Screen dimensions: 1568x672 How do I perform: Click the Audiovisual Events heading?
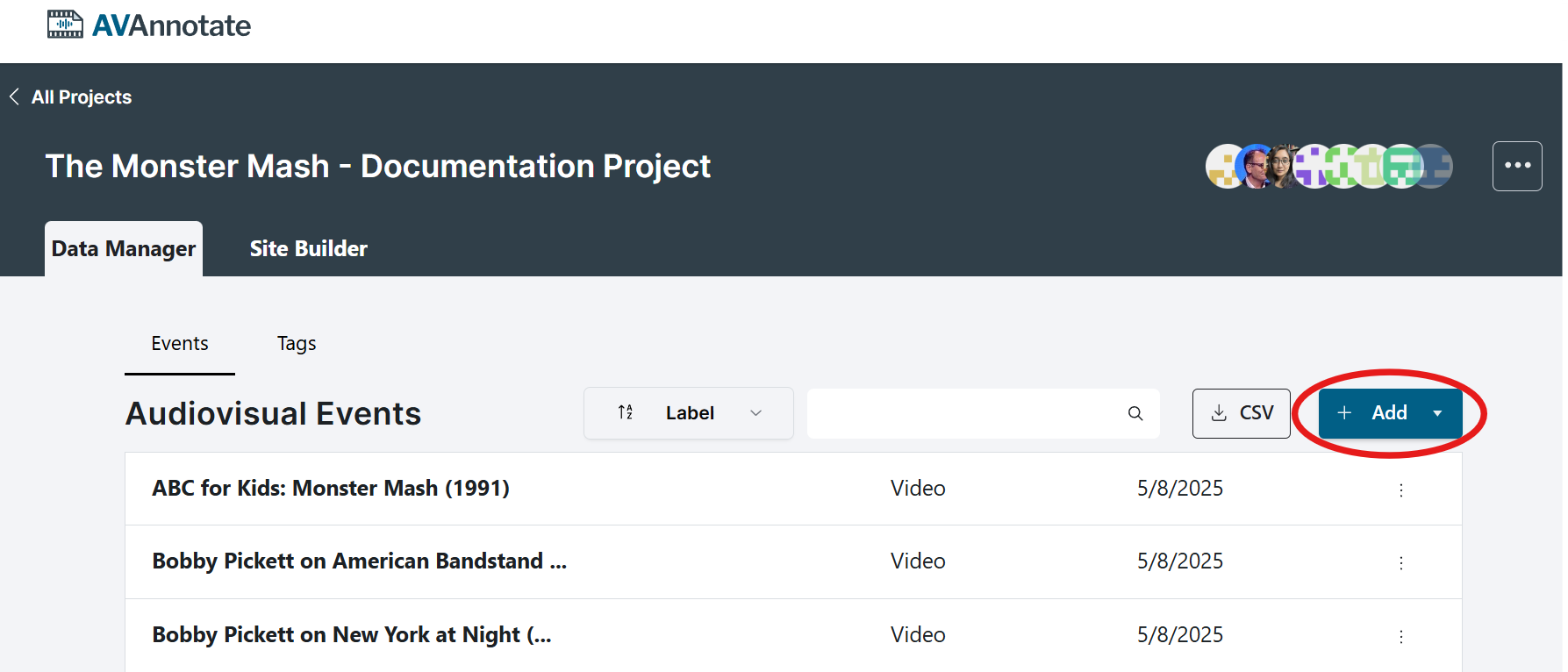pos(274,413)
